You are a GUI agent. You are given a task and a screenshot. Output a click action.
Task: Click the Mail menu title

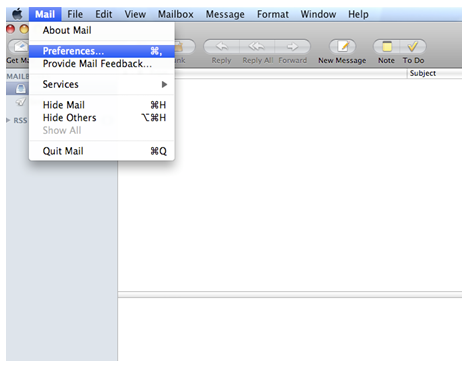coord(45,14)
